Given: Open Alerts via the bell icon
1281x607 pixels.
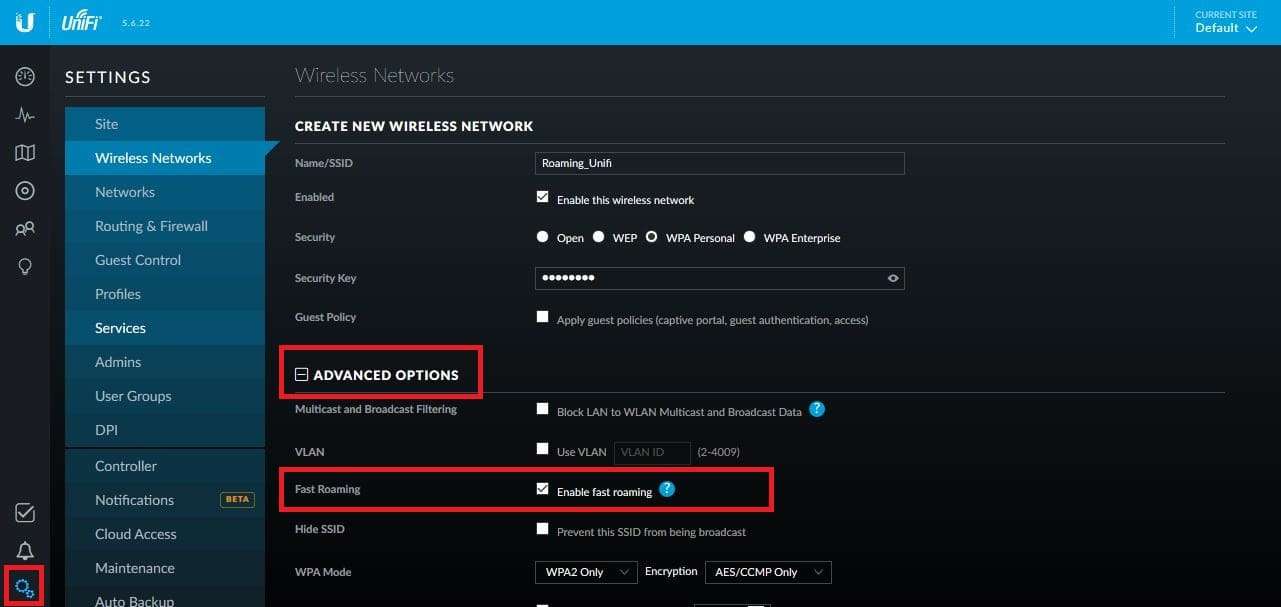Looking at the screenshot, I should point(24,550).
